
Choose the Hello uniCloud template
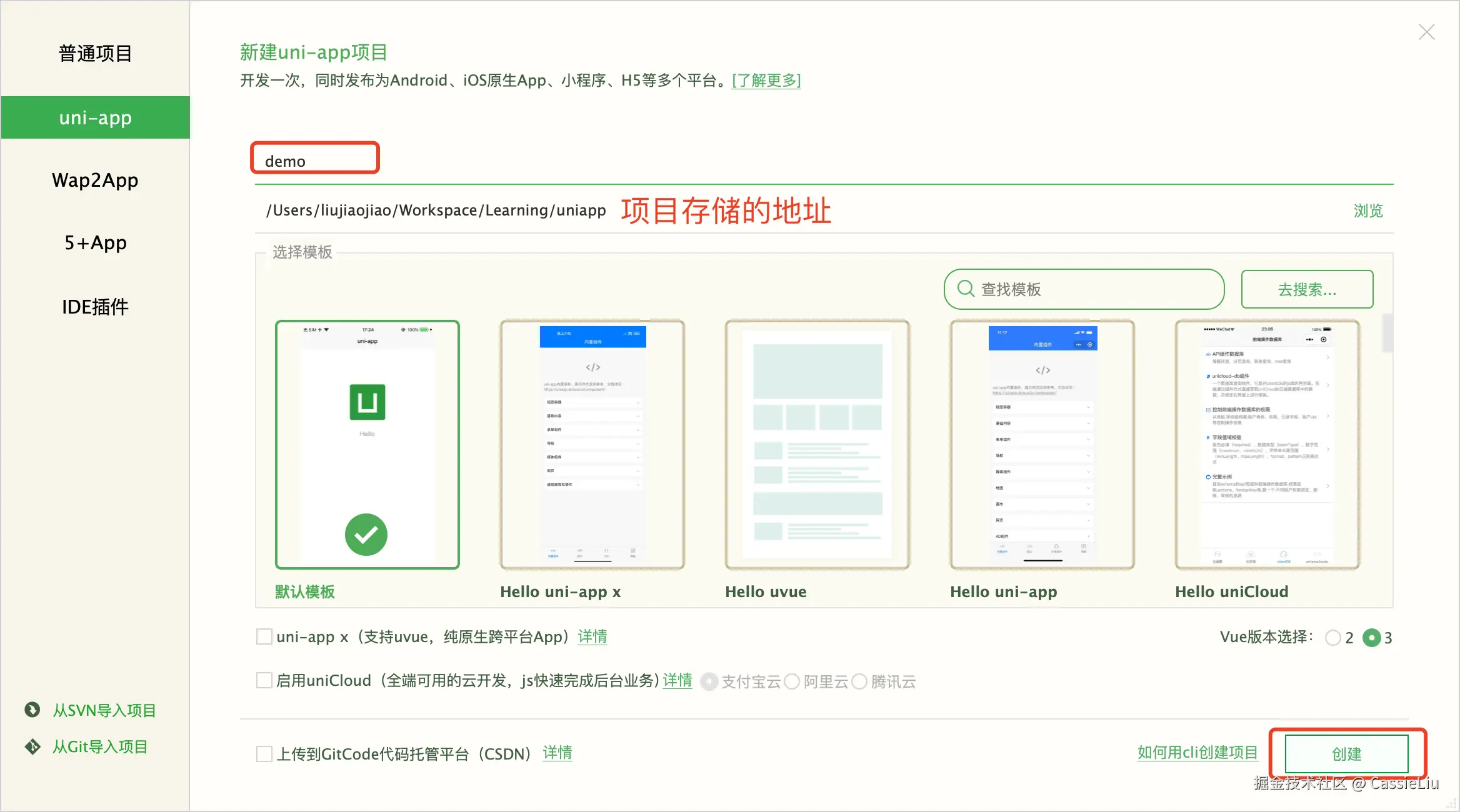point(1267,444)
